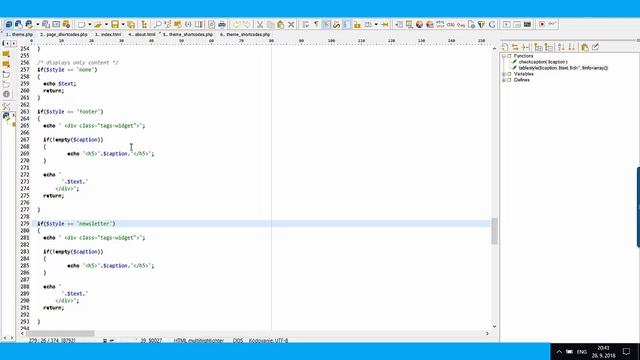Click the gray info circle in left sidebar
This screenshot has width=640, height=360.
pos(6,94)
